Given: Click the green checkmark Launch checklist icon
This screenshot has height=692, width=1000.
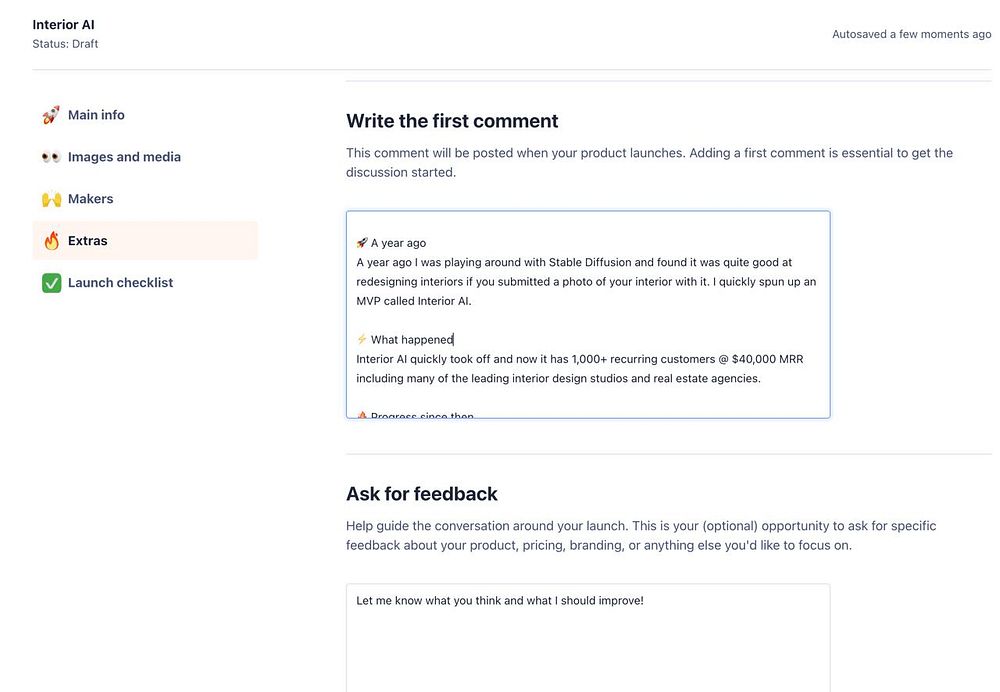Looking at the screenshot, I should point(51,283).
